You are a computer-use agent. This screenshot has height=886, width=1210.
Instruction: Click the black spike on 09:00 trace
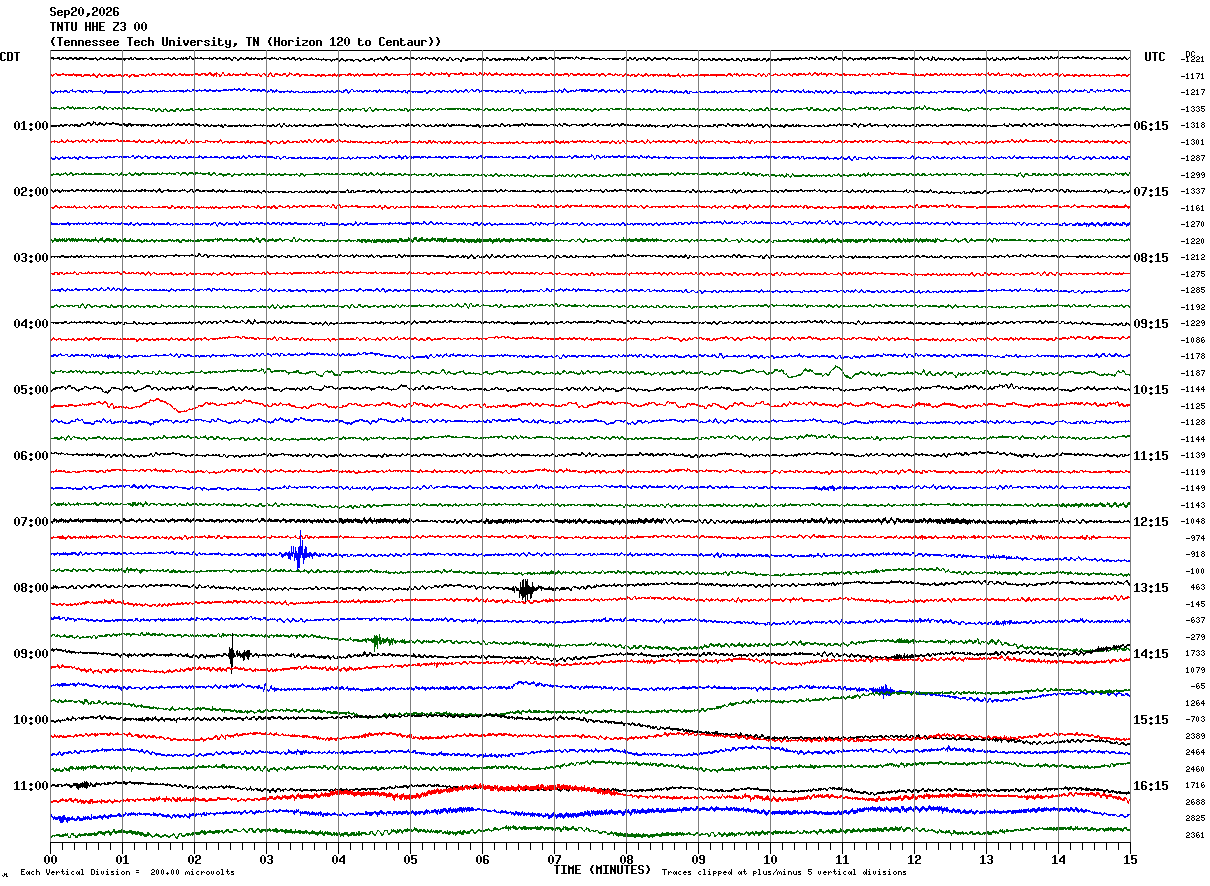point(232,654)
